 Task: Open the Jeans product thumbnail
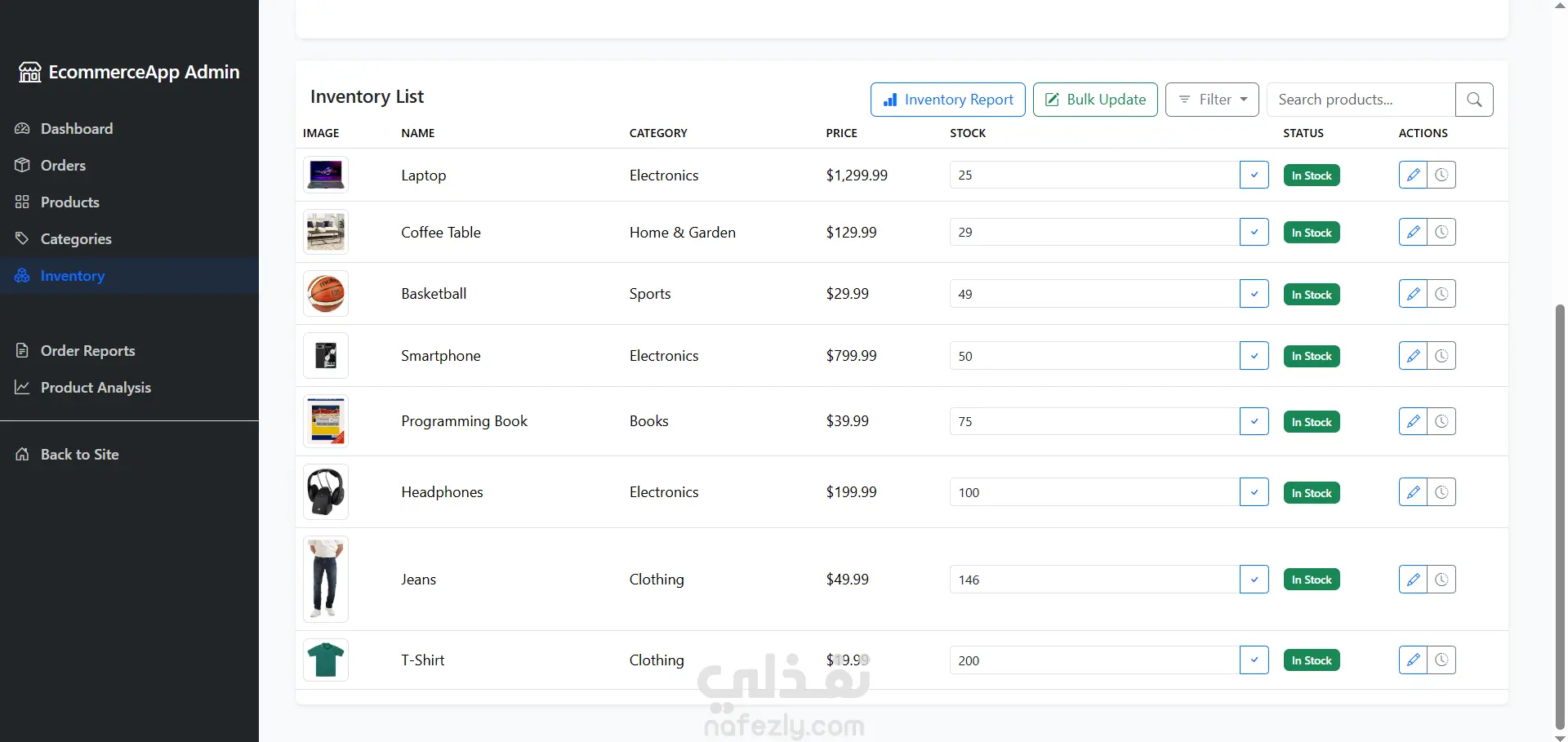coord(326,580)
